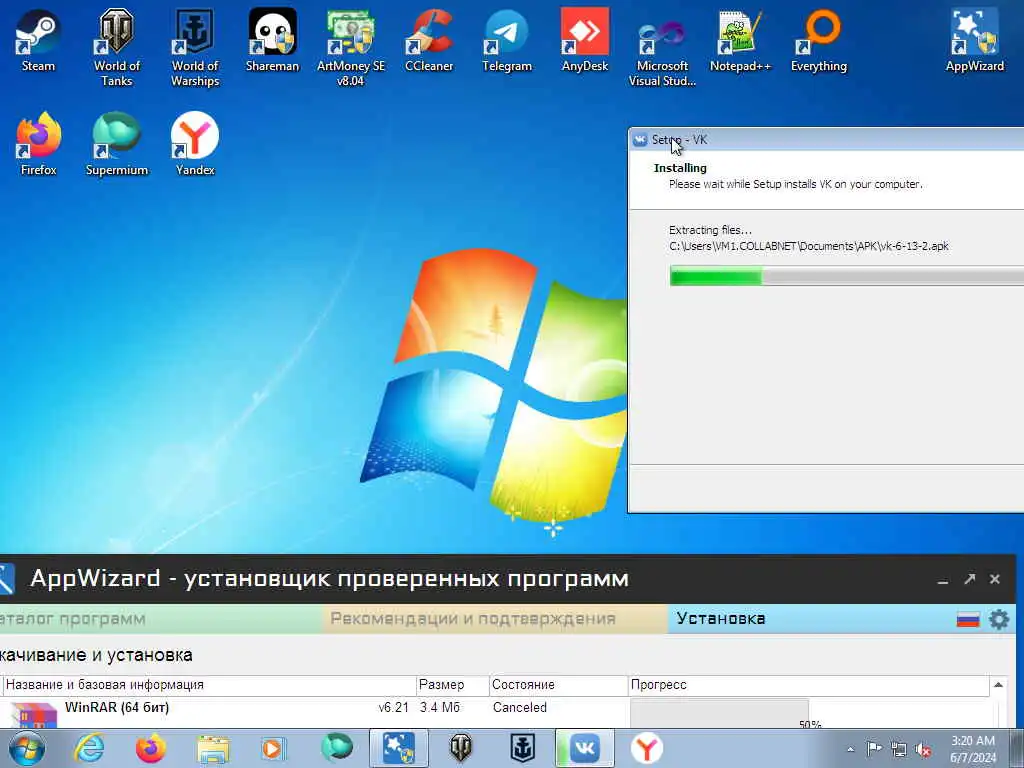Minimize the AppWizard window
The width and height of the screenshot is (1024, 768).
click(x=942, y=580)
